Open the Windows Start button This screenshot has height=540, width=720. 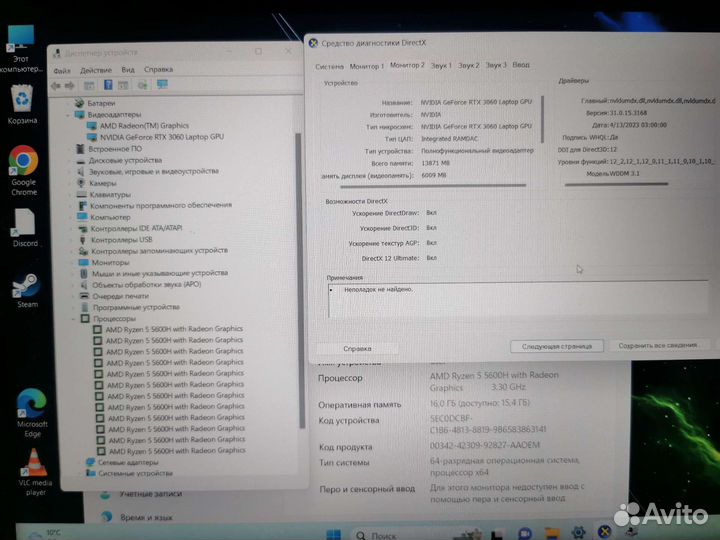(333, 534)
